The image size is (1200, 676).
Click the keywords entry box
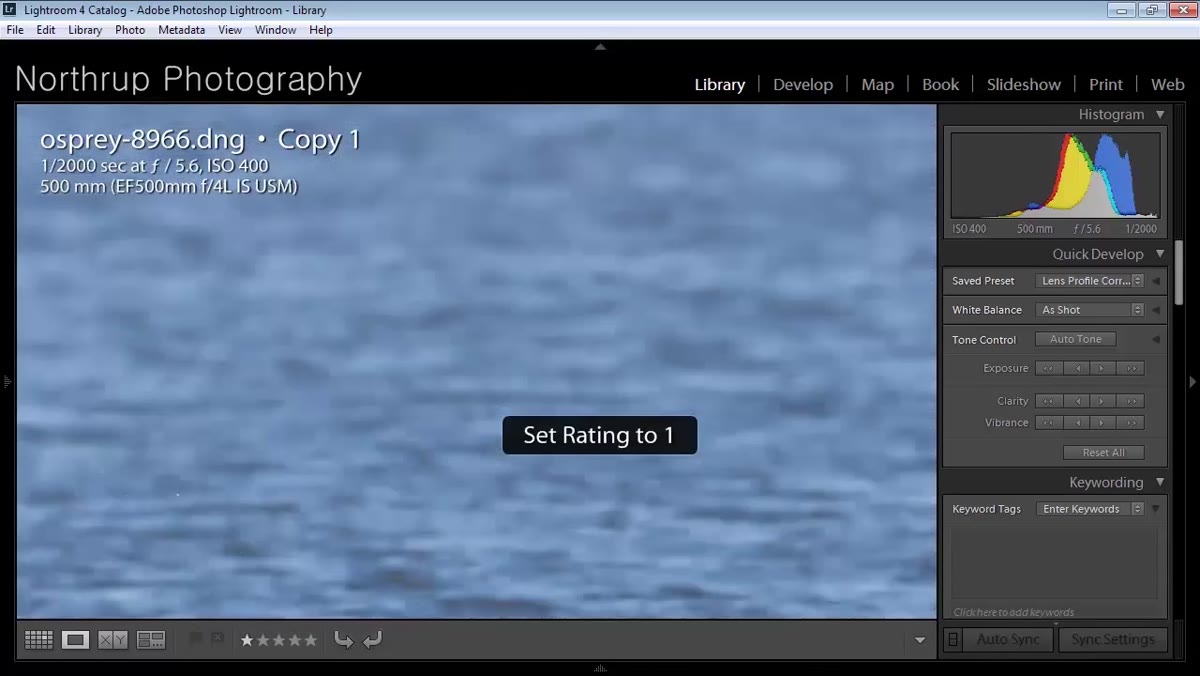1054,563
